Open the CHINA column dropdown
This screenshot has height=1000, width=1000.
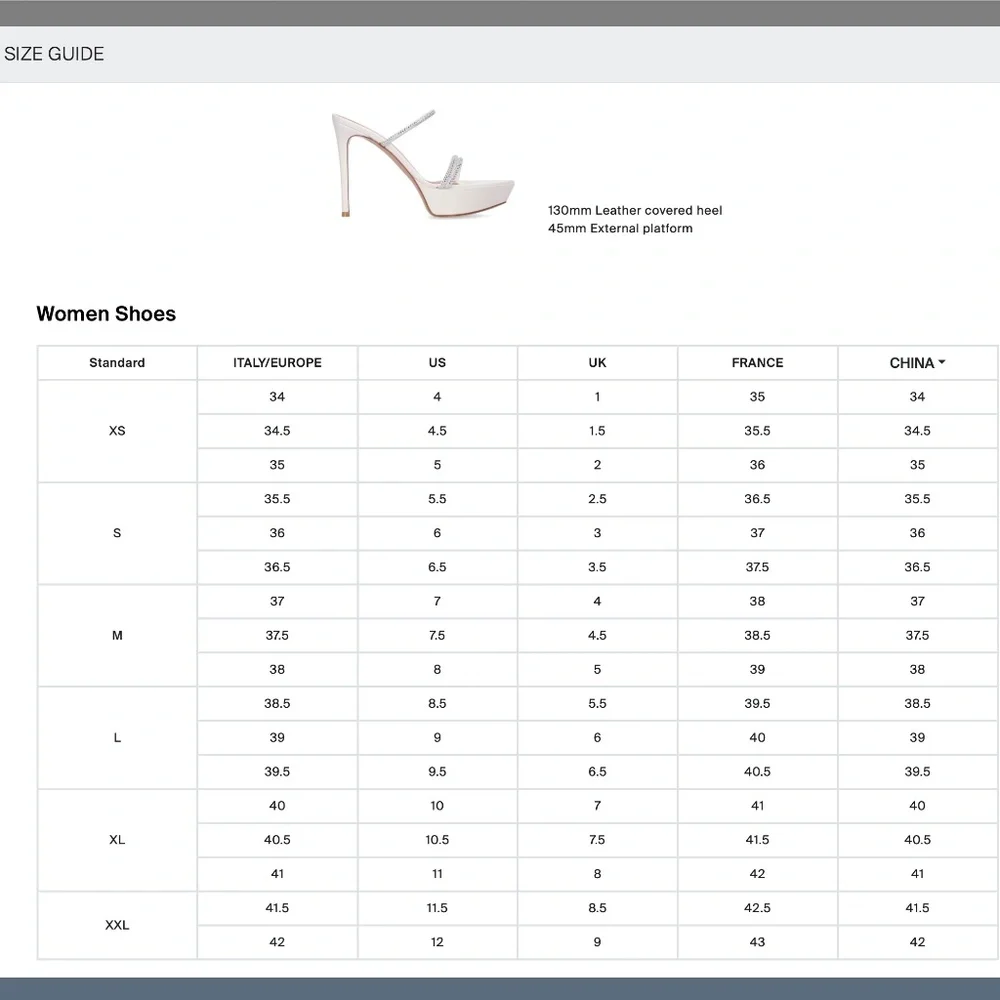point(917,363)
